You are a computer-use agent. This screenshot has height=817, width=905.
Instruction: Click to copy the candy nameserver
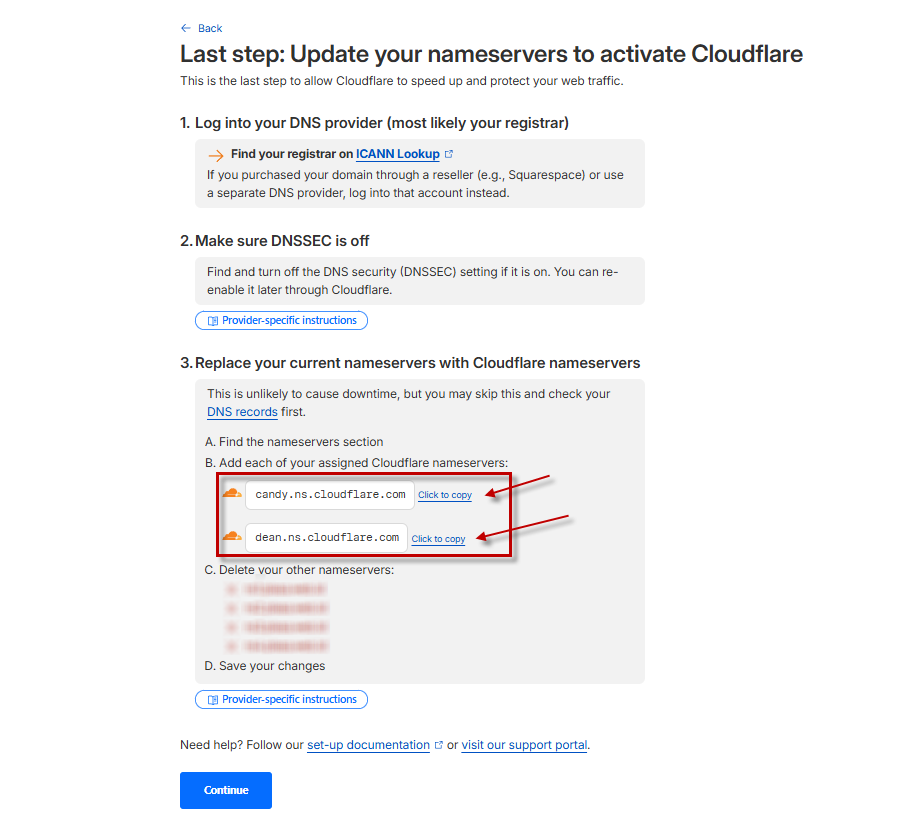click(445, 495)
